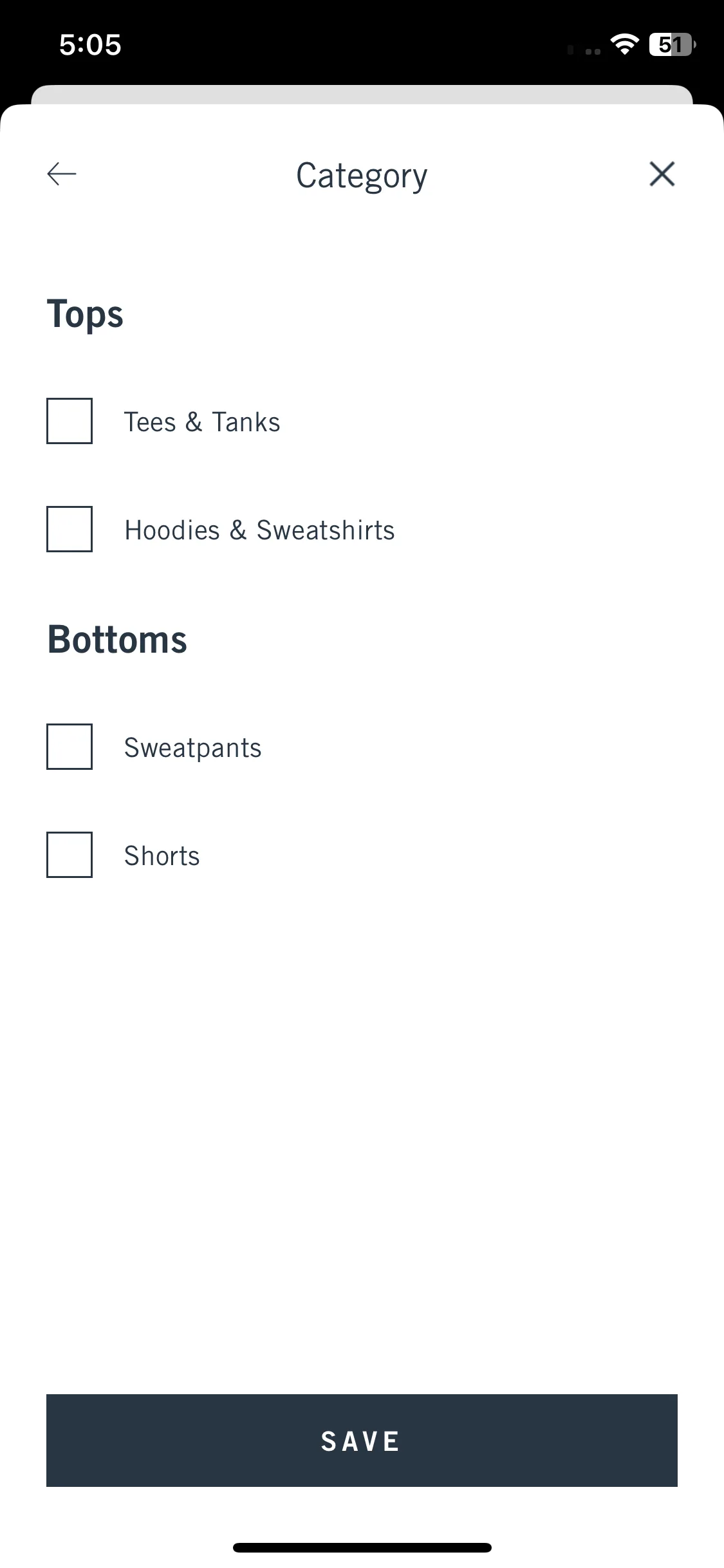Enable the Sweatpants checkbox
This screenshot has width=724, height=1568.
click(x=70, y=747)
